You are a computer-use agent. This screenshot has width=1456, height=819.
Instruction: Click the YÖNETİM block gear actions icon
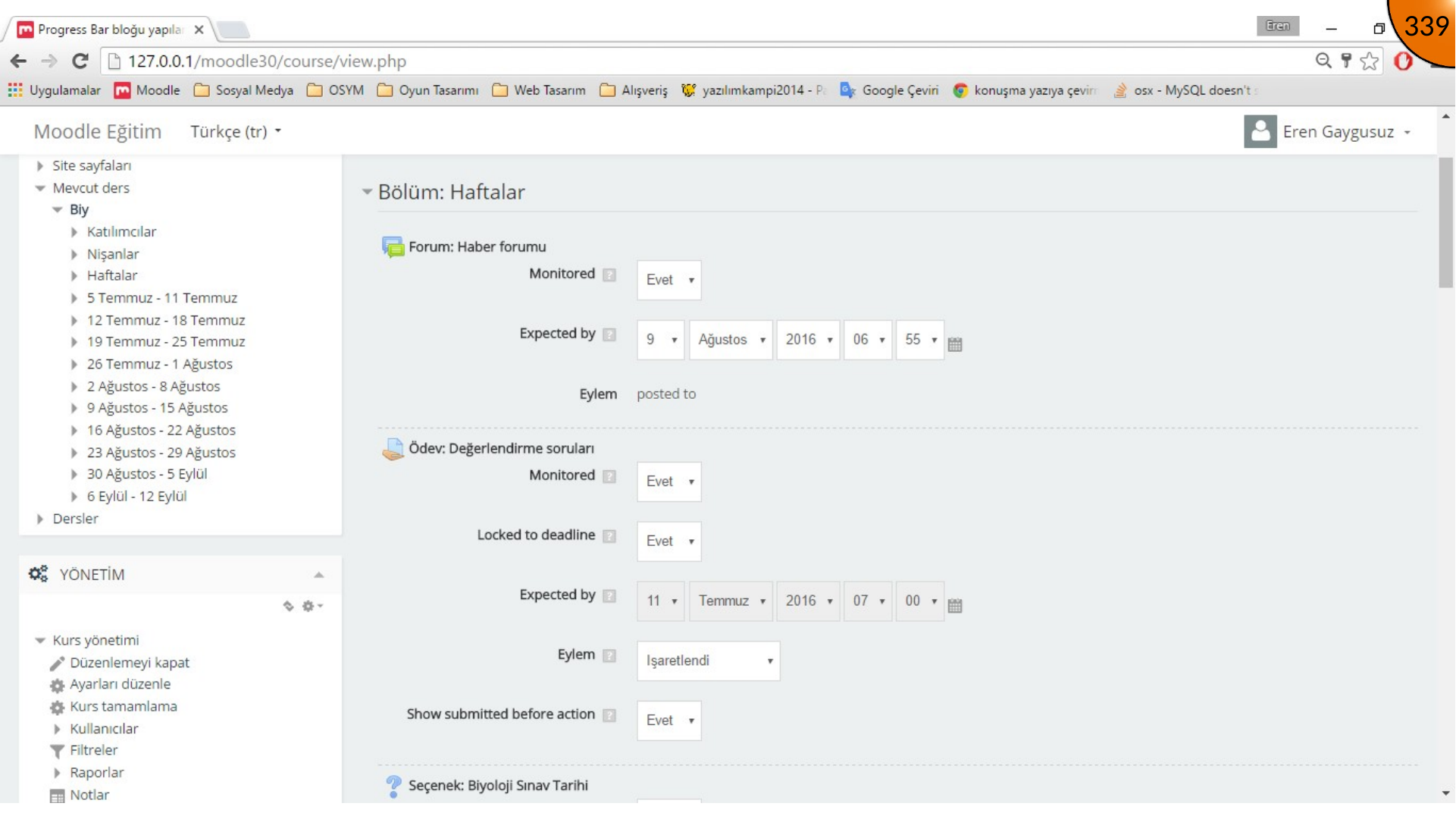point(312,606)
